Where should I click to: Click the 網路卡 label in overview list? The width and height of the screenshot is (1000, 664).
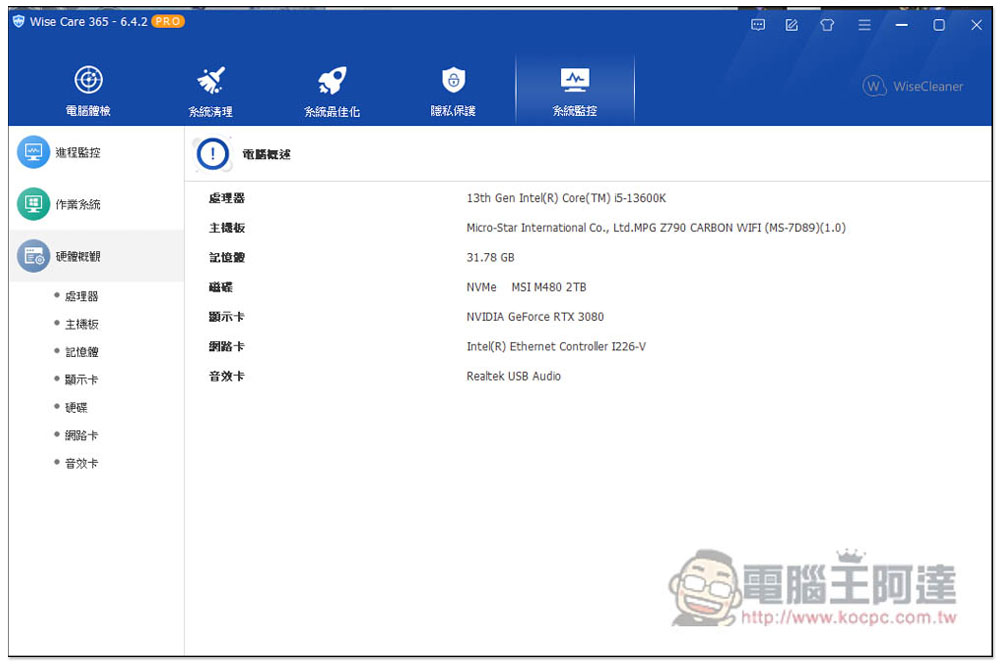coord(226,346)
